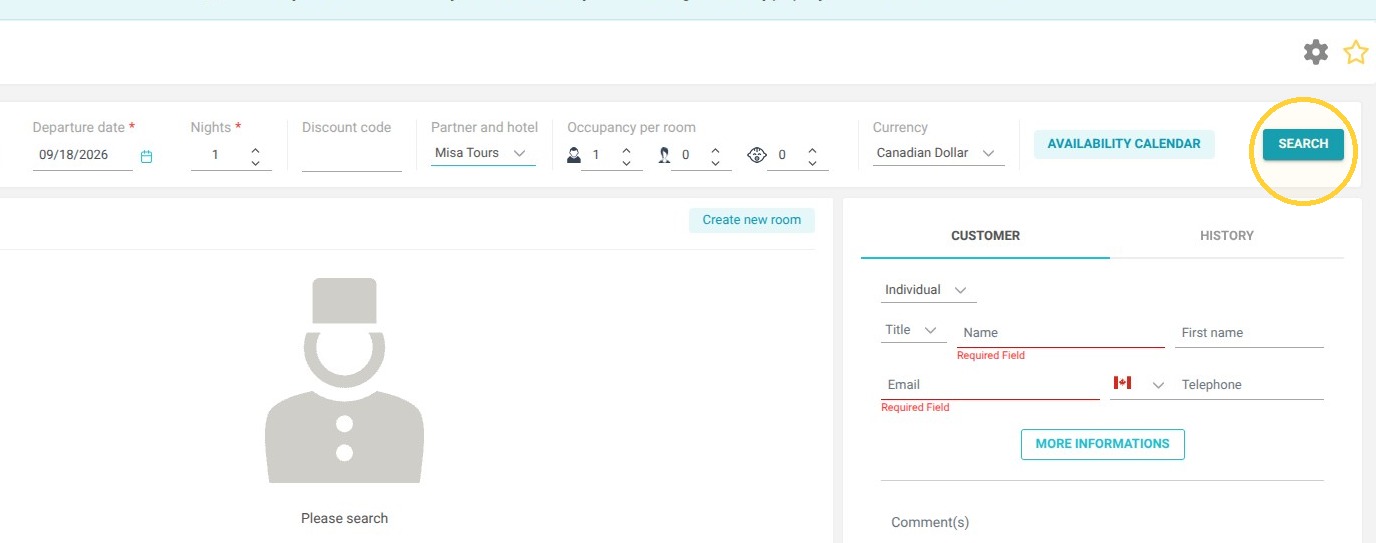Decrease child occupancy count
This screenshot has height=543, width=1376.
click(715, 162)
